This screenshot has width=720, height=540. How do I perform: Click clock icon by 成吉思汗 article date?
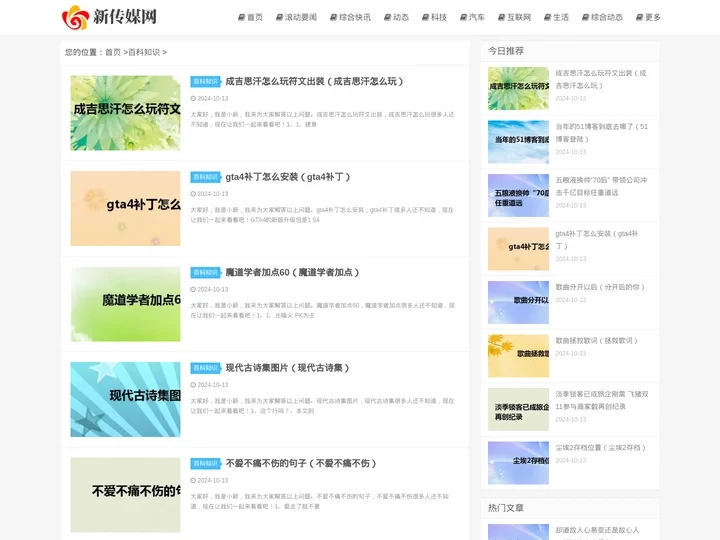193,98
